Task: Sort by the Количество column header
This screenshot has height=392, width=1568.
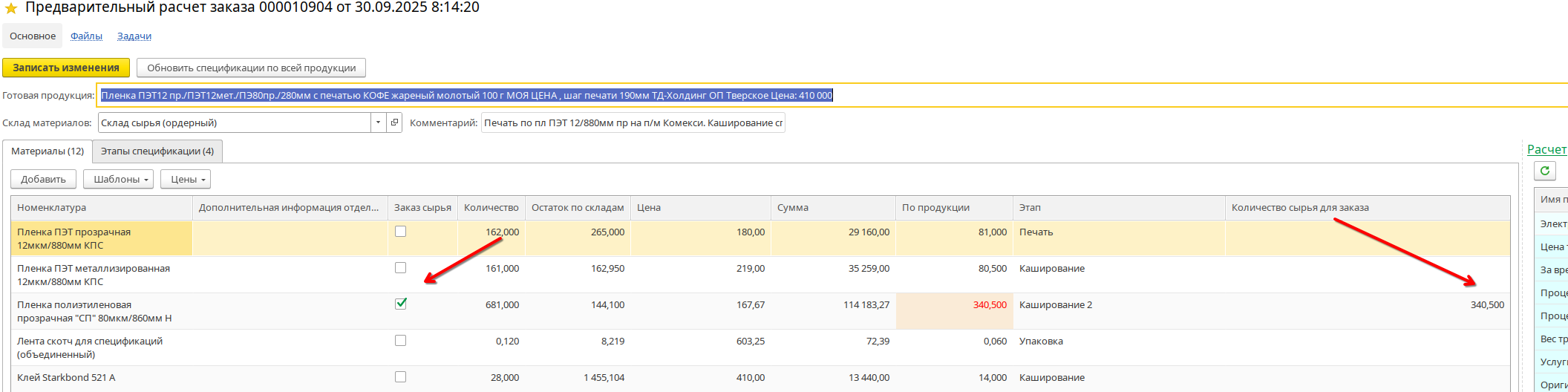Action: tap(491, 208)
